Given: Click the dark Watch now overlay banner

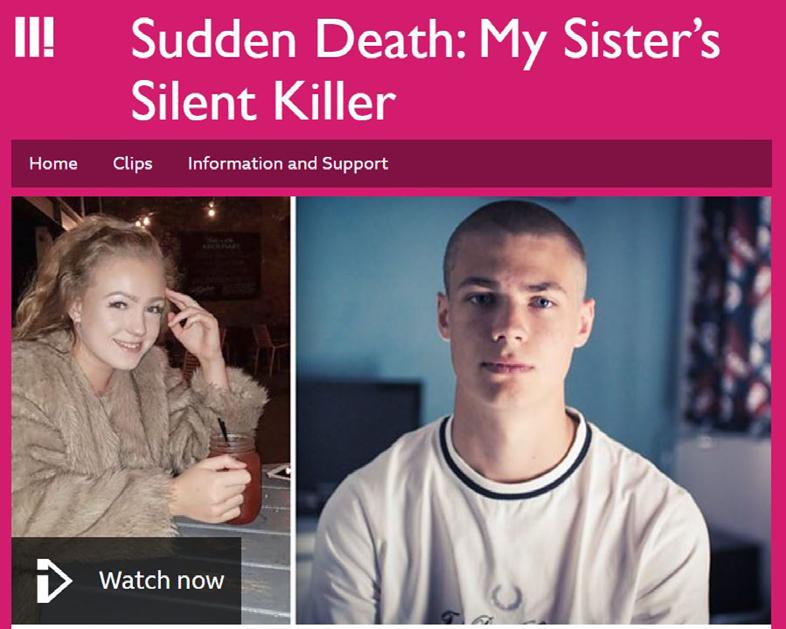Looking at the screenshot, I should (126, 580).
